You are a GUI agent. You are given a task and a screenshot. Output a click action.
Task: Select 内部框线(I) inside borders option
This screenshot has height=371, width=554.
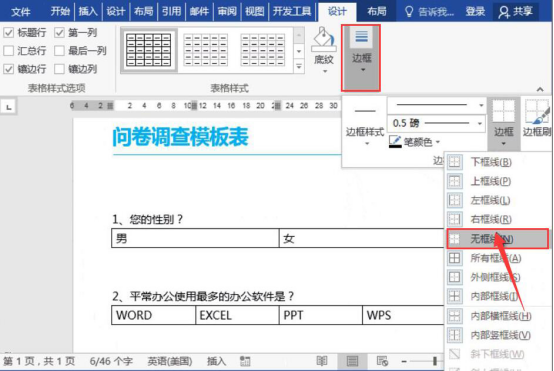point(497,296)
